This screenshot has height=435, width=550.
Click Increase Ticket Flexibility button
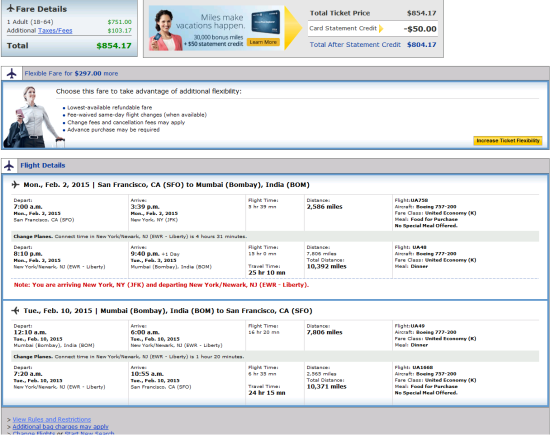(x=508, y=141)
